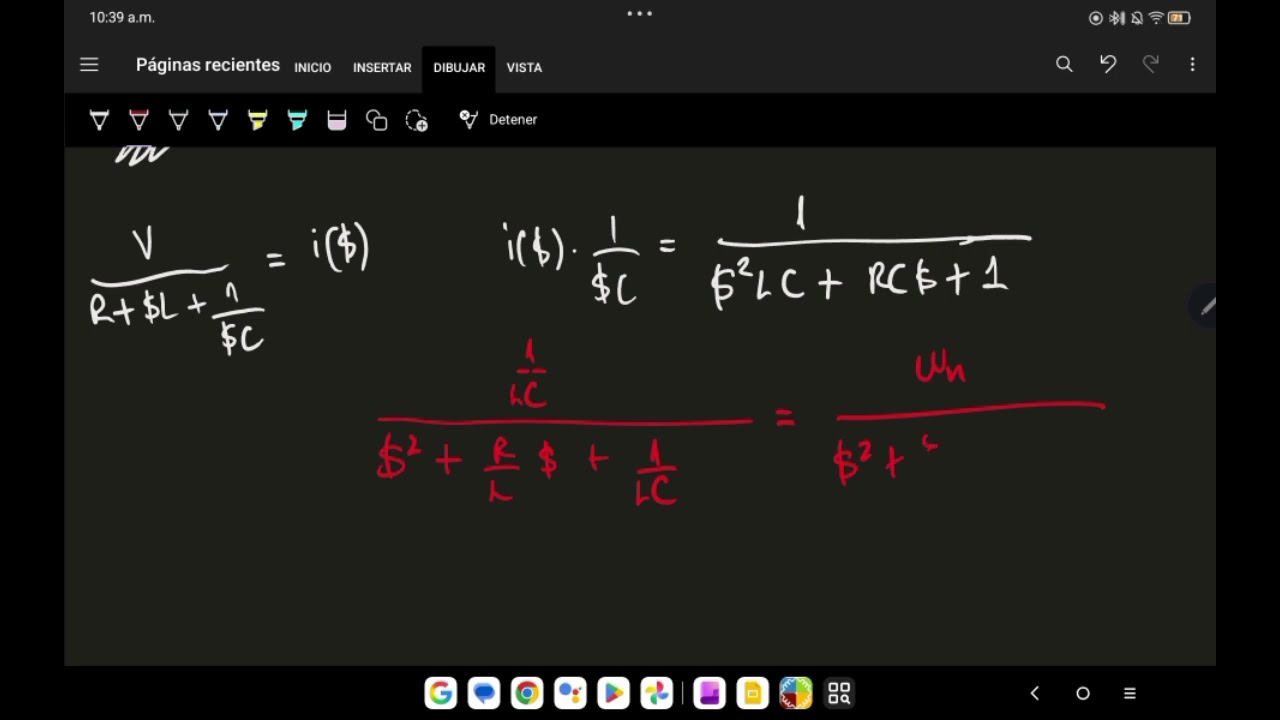This screenshot has width=1280, height=720.
Task: Open Páginas recientes page list
Action: [208, 65]
